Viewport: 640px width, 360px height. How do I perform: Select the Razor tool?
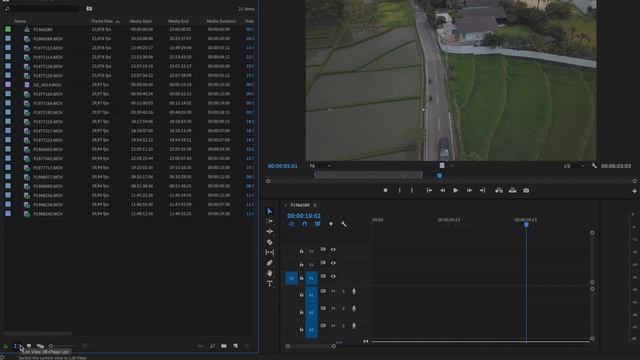pyautogui.click(x=269, y=242)
